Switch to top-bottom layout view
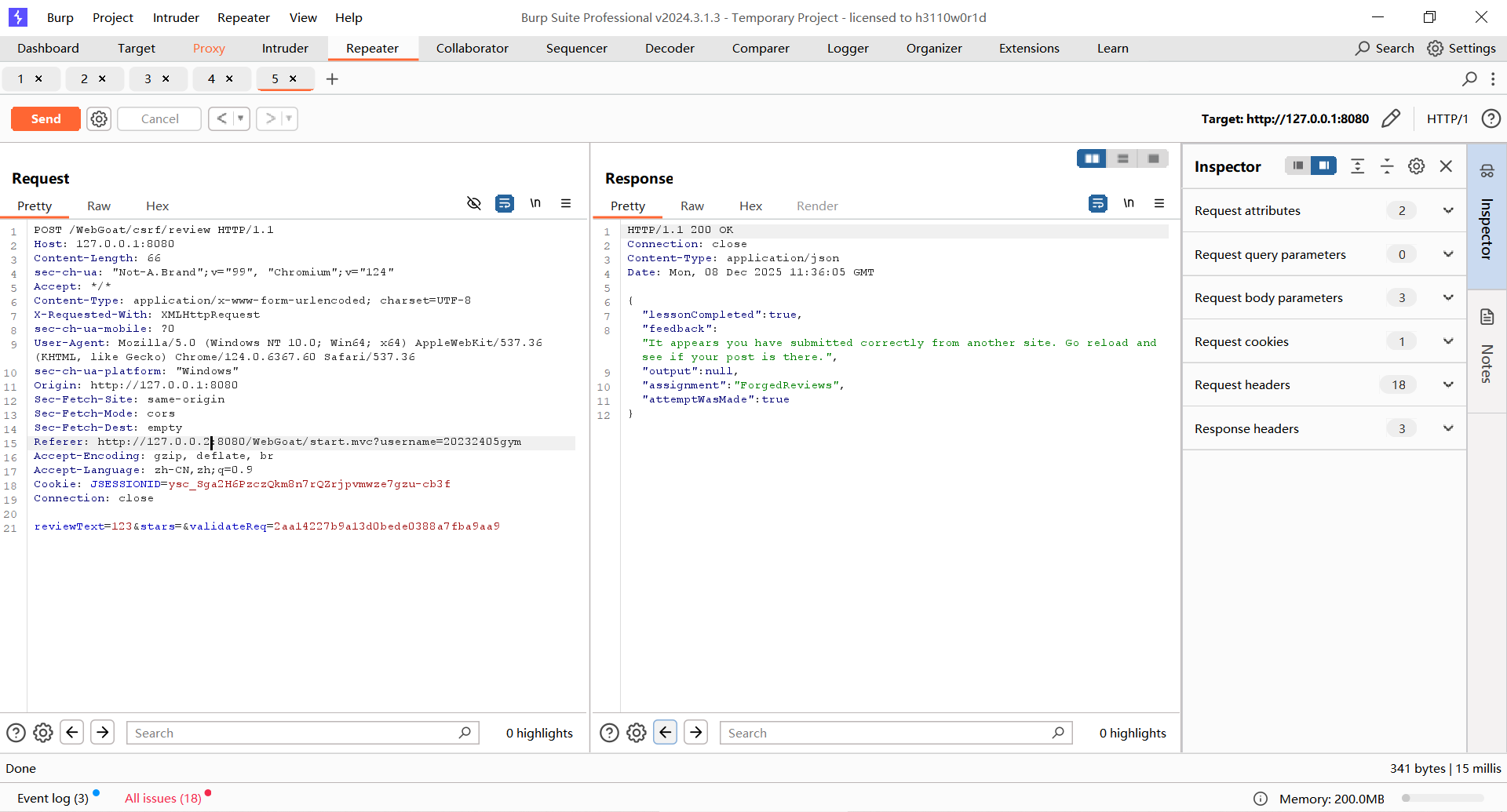 (1123, 158)
